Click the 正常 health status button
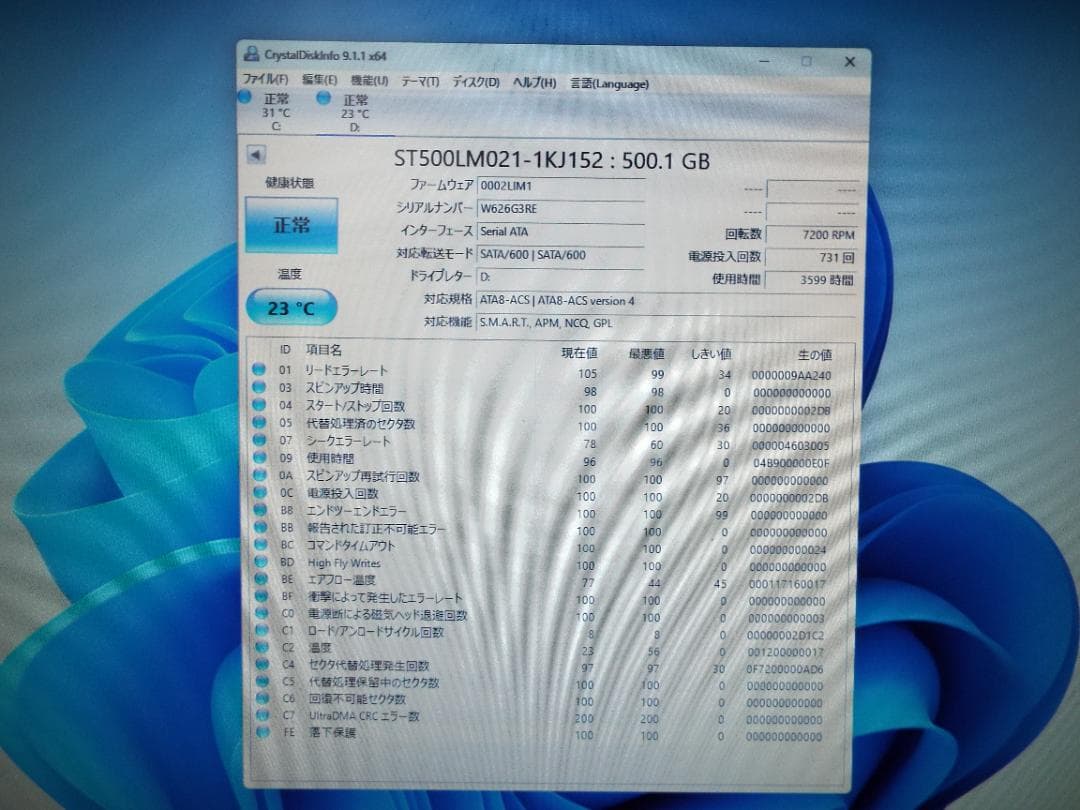The width and height of the screenshot is (1080, 810). click(291, 226)
